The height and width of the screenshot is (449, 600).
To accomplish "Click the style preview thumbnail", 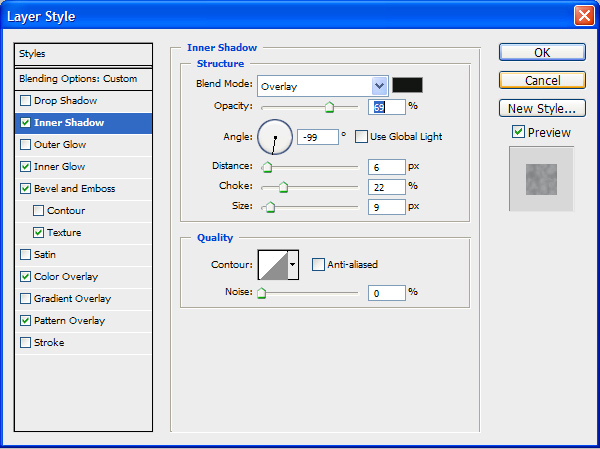I will click(541, 179).
